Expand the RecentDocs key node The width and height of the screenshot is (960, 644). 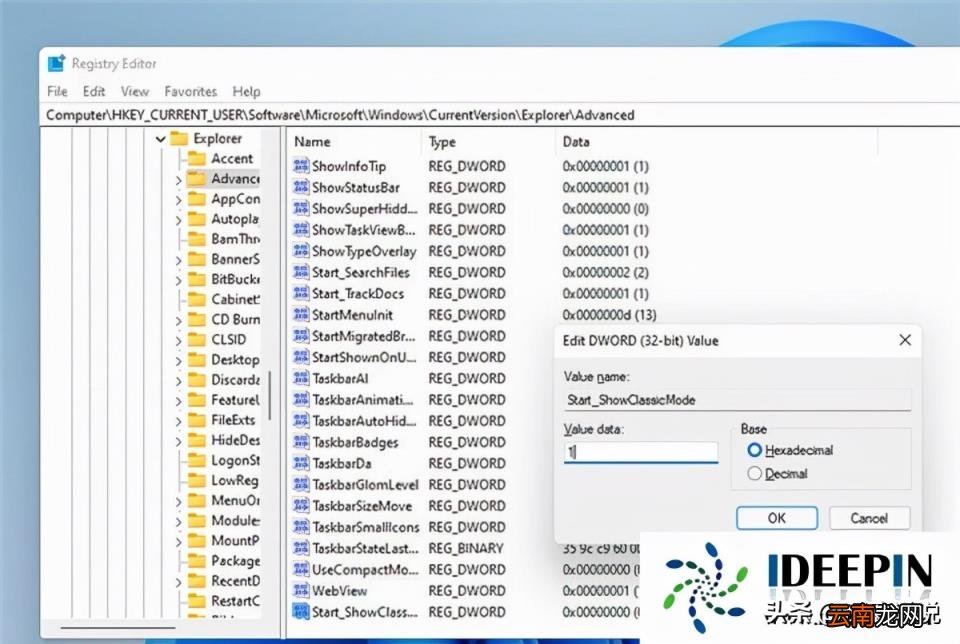tap(178, 582)
